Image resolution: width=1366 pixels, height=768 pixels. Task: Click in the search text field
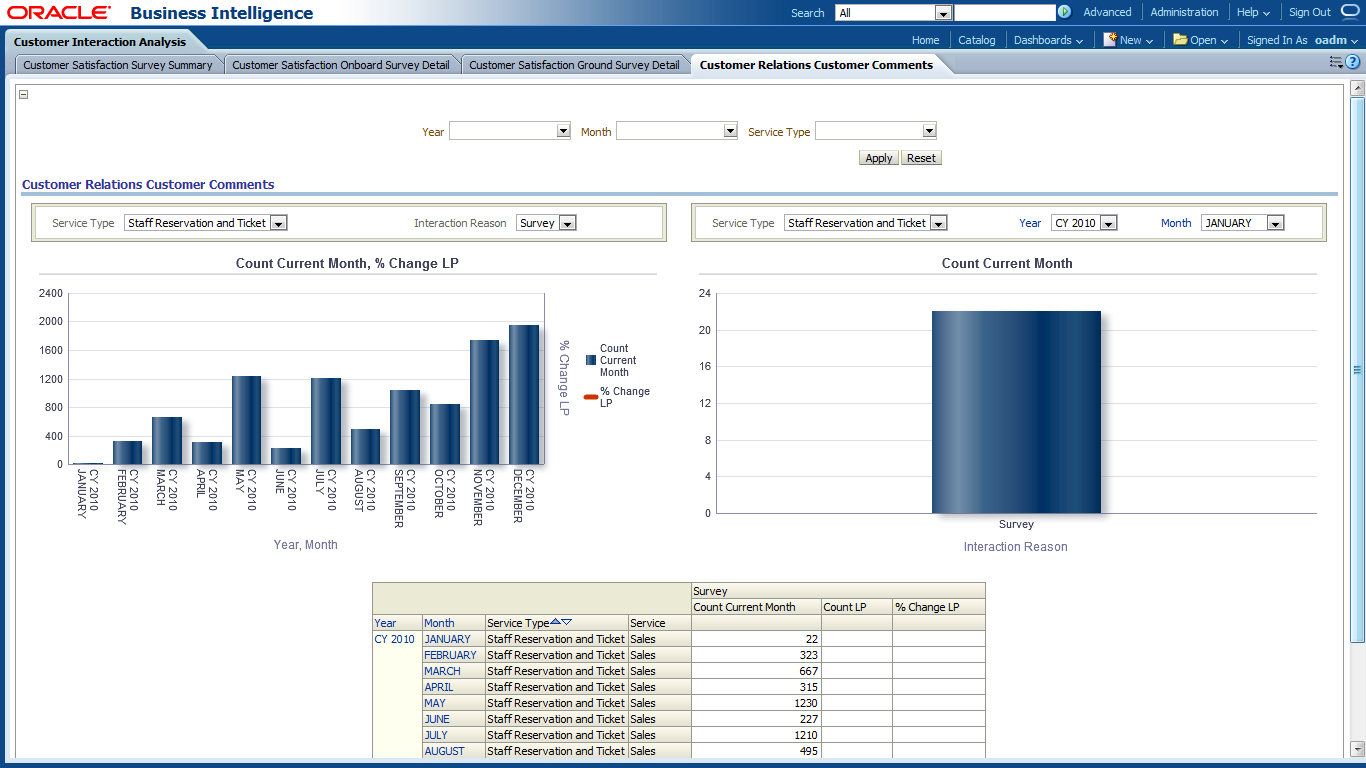1004,13
